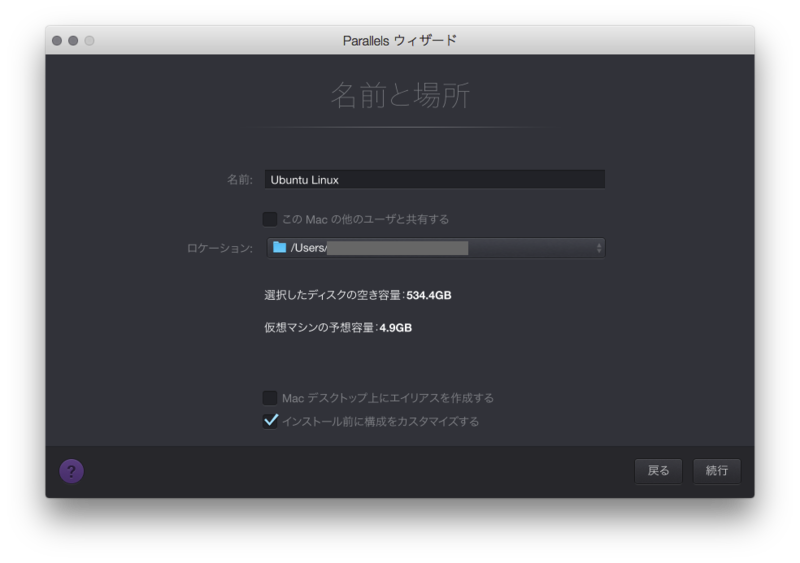Toggle この Mac の他のユーザと共有する checkbox
Viewport: 800px width, 563px height.
pyautogui.click(x=270, y=219)
